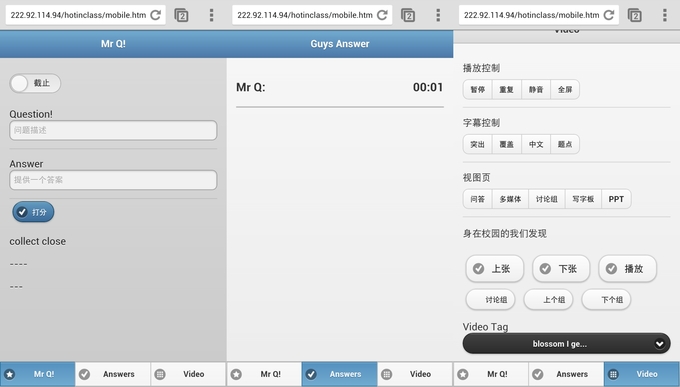Switch to the Mr Q! tab in the Video screen

point(491,374)
